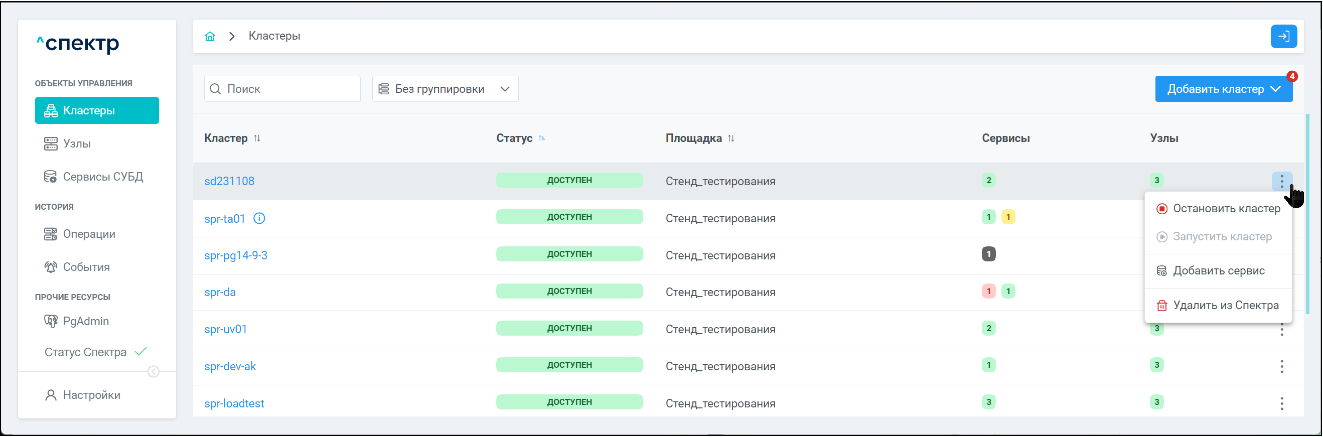The image size is (1323, 437).
Task: Click the logout icon button at top right
Action: point(1283,36)
